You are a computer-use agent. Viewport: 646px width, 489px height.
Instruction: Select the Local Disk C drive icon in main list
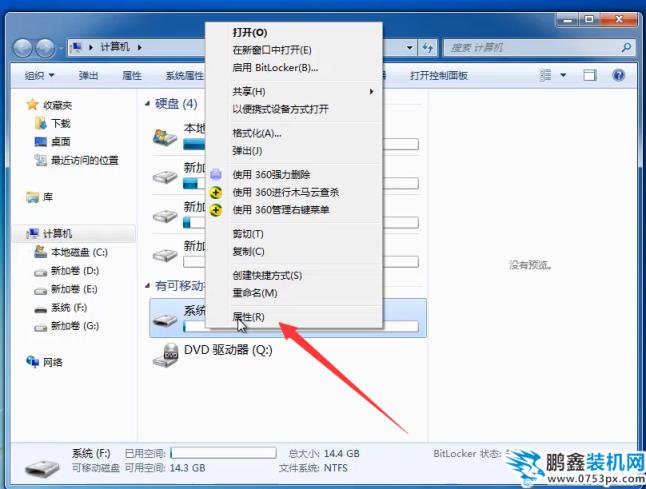point(165,138)
